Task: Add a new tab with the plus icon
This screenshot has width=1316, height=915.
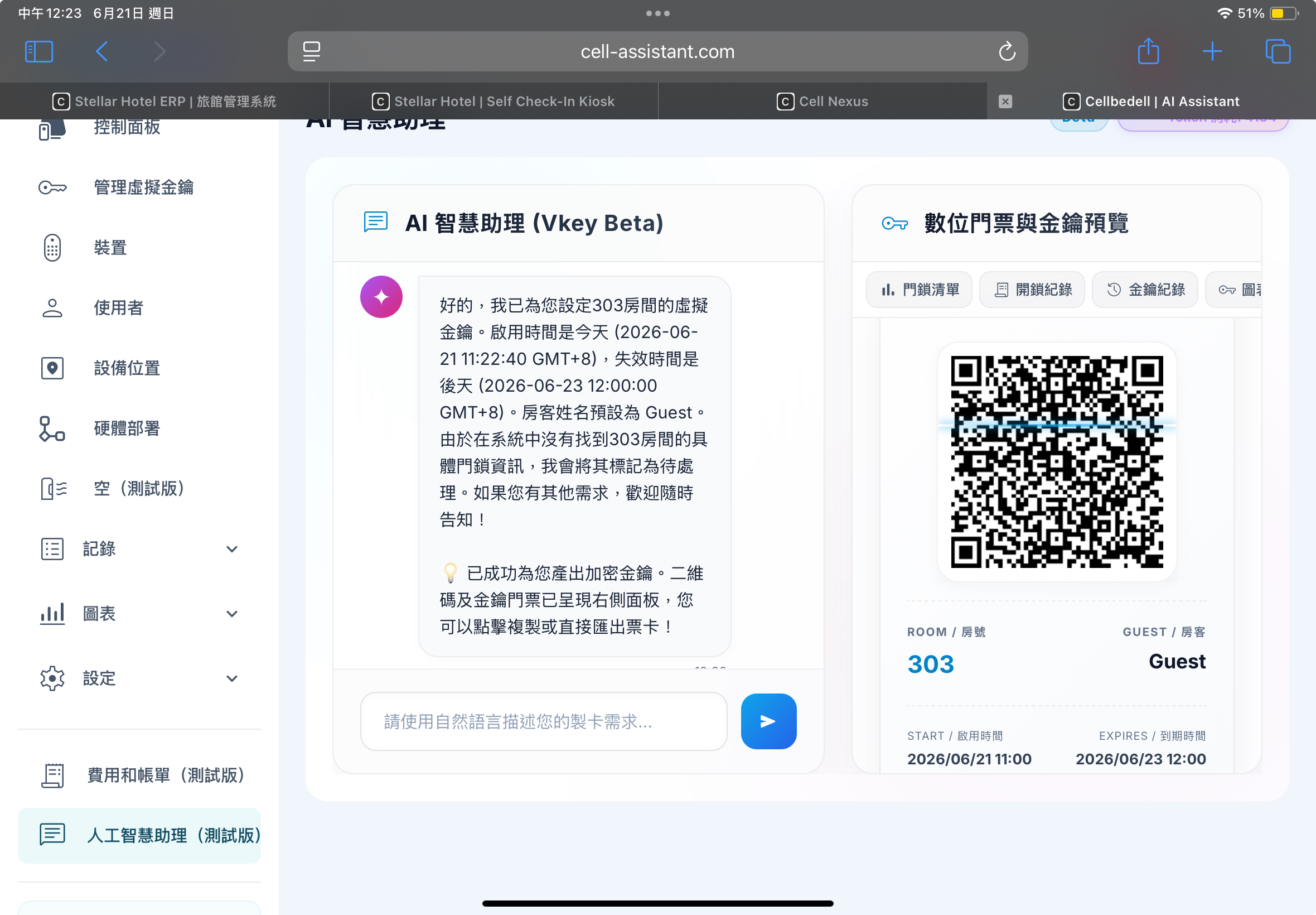Action: click(1212, 51)
